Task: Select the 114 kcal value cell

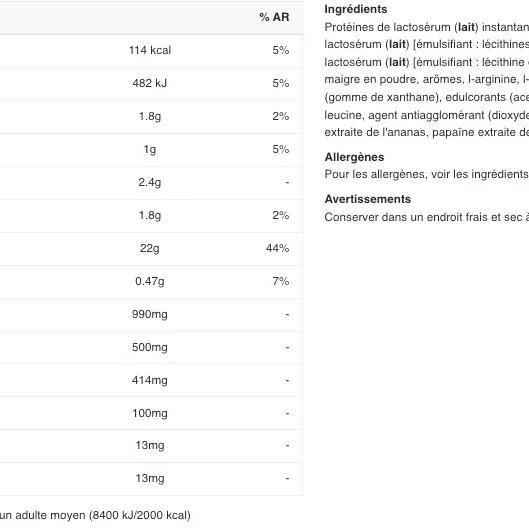Action: pos(150,50)
